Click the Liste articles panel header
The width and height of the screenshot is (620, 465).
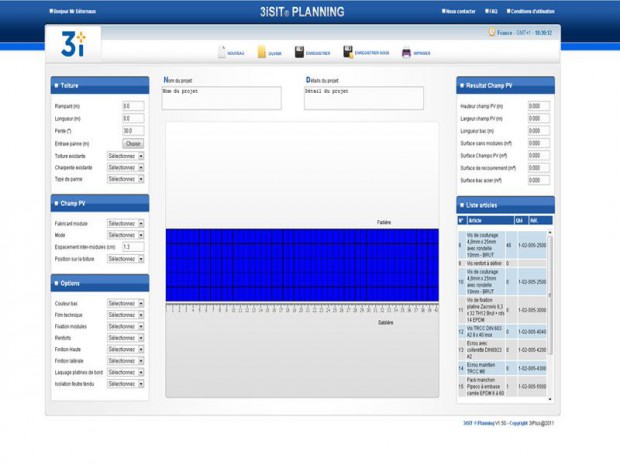click(505, 205)
